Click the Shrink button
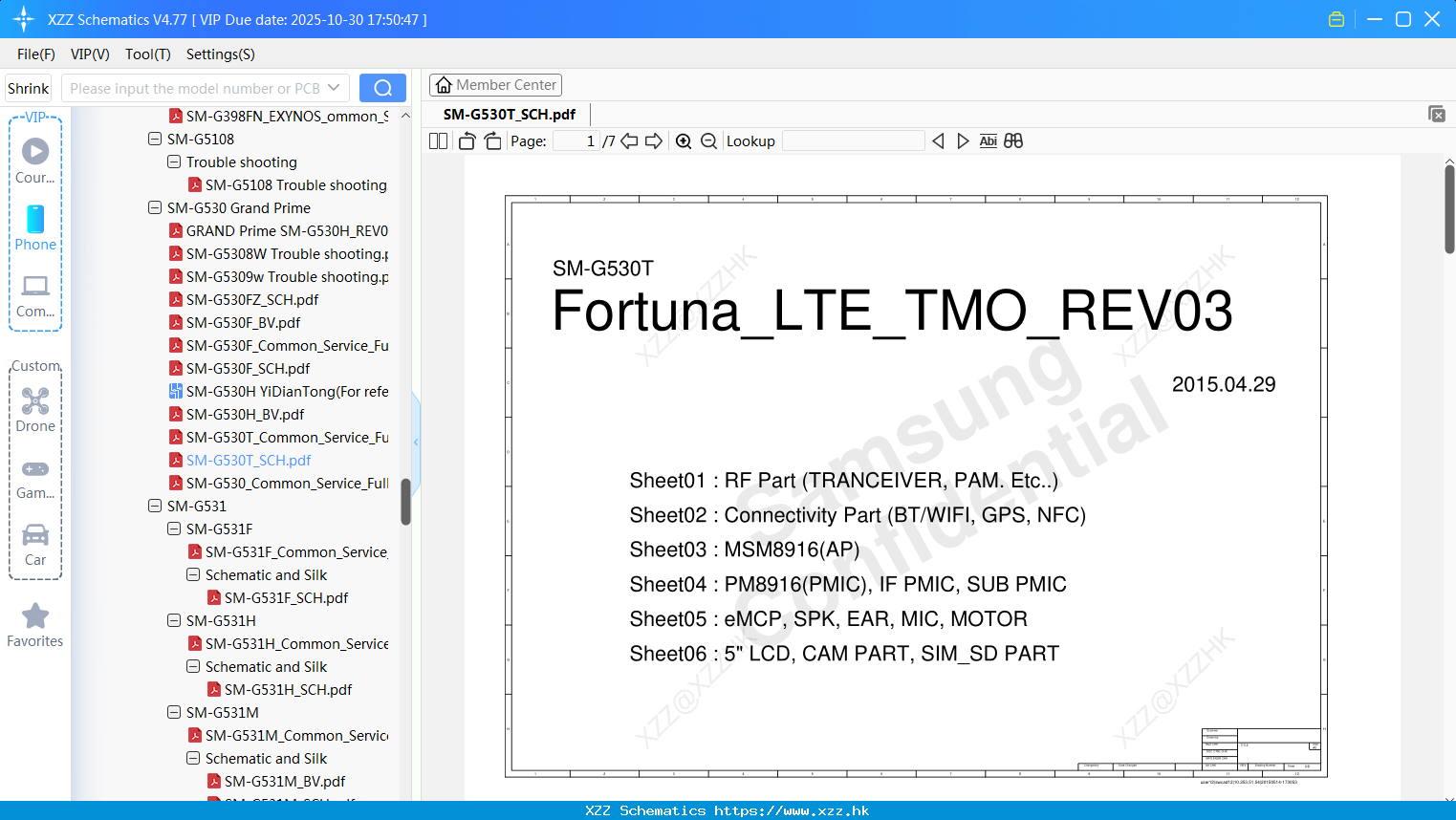The width and height of the screenshot is (1456, 820). tap(29, 88)
